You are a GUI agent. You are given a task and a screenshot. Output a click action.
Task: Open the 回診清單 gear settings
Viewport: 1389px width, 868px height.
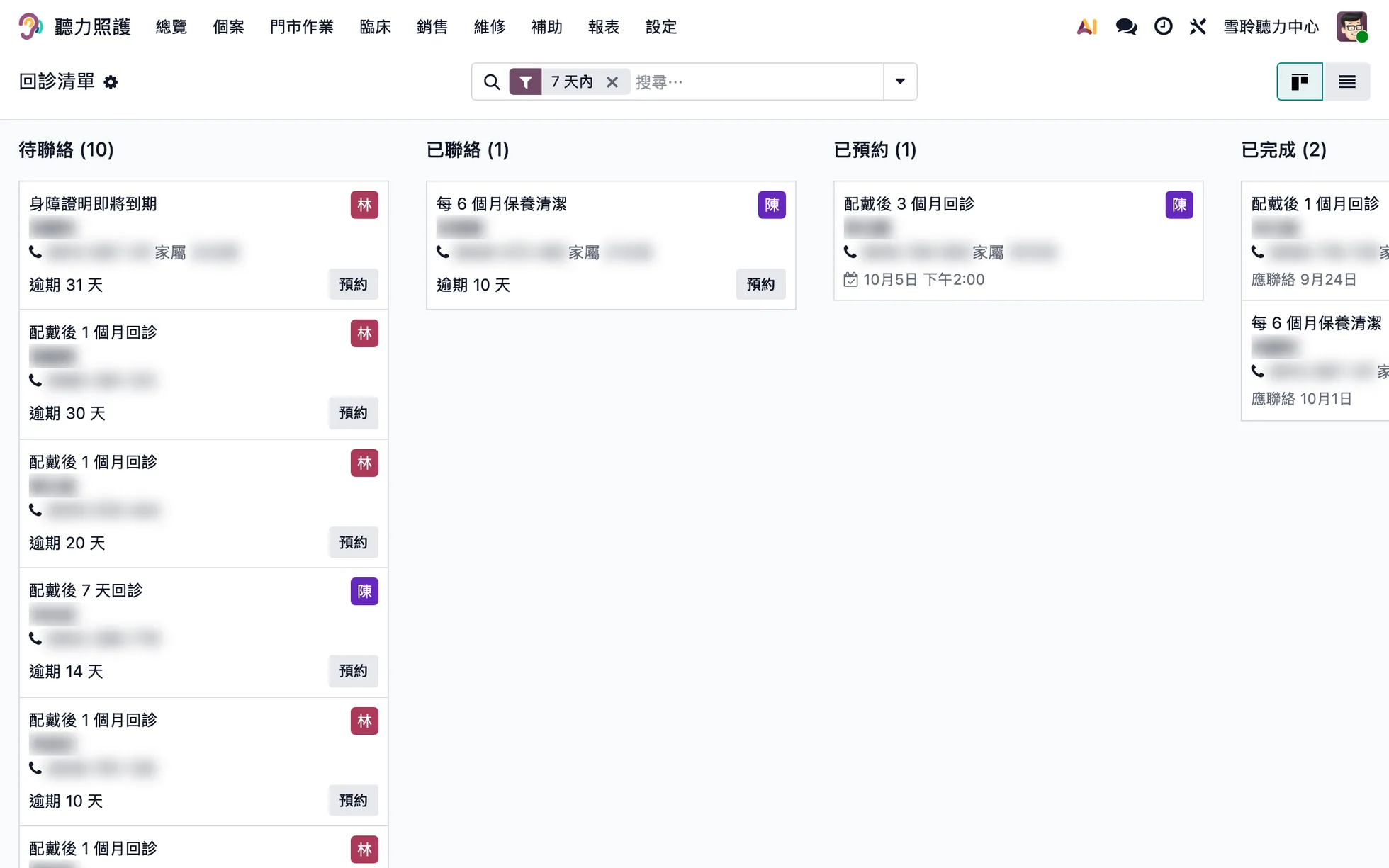point(111,82)
